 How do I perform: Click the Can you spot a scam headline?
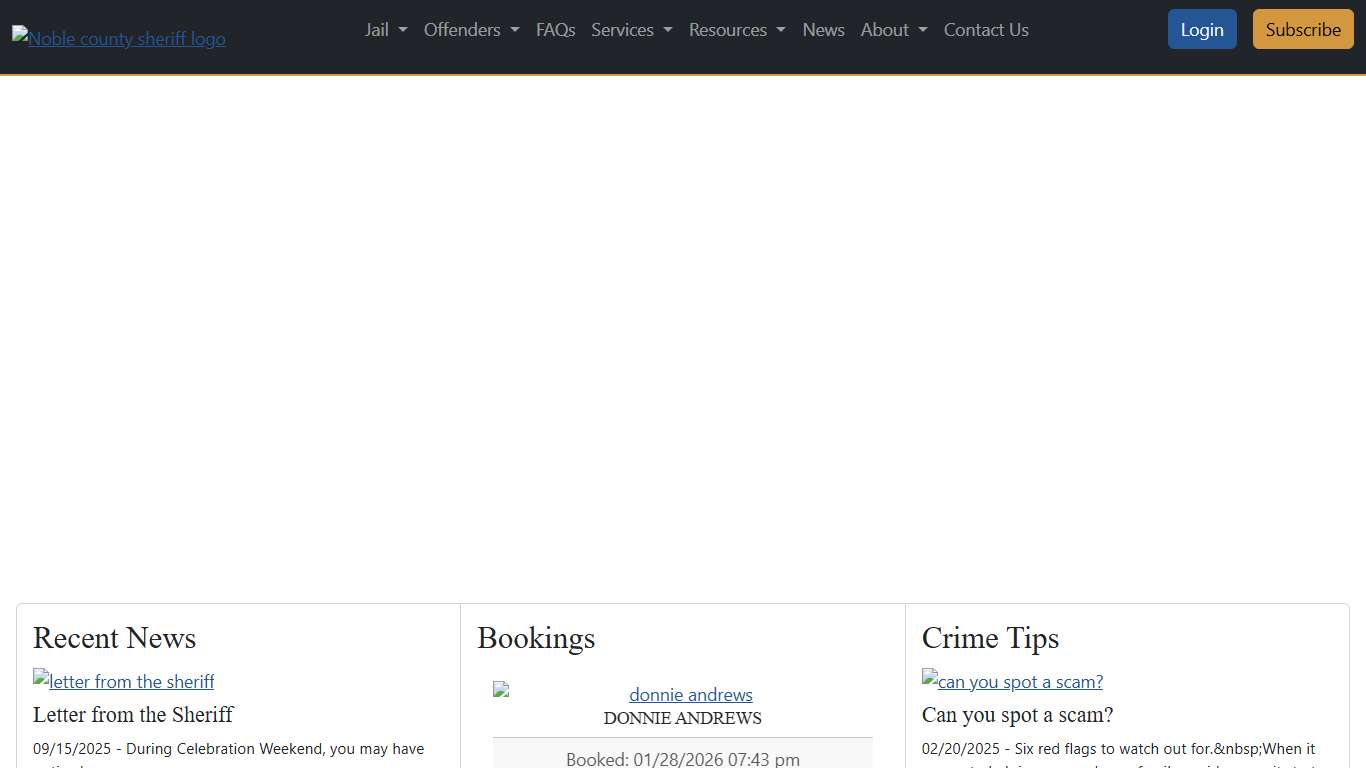1017,714
